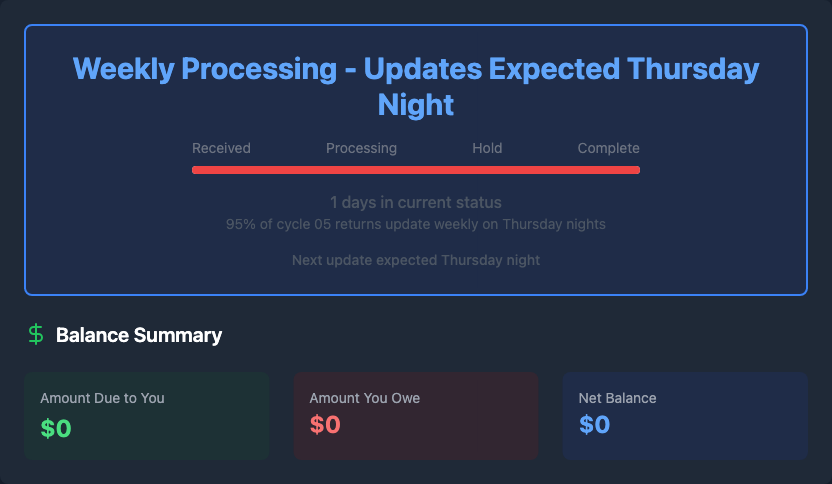
Task: Click the green $0 amount due value
Action: pos(56,428)
